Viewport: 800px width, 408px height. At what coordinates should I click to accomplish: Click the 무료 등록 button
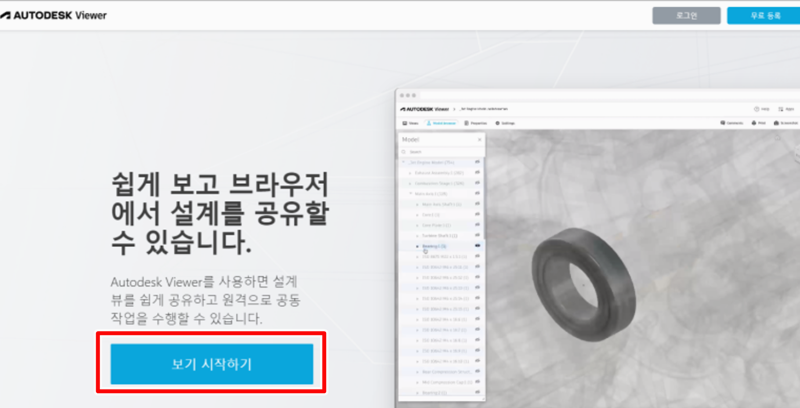765,15
